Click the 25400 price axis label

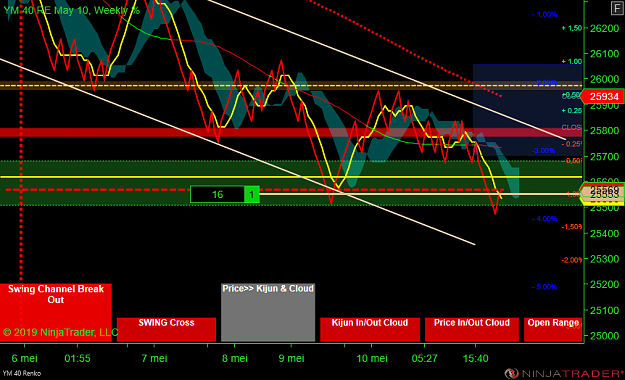coord(604,233)
